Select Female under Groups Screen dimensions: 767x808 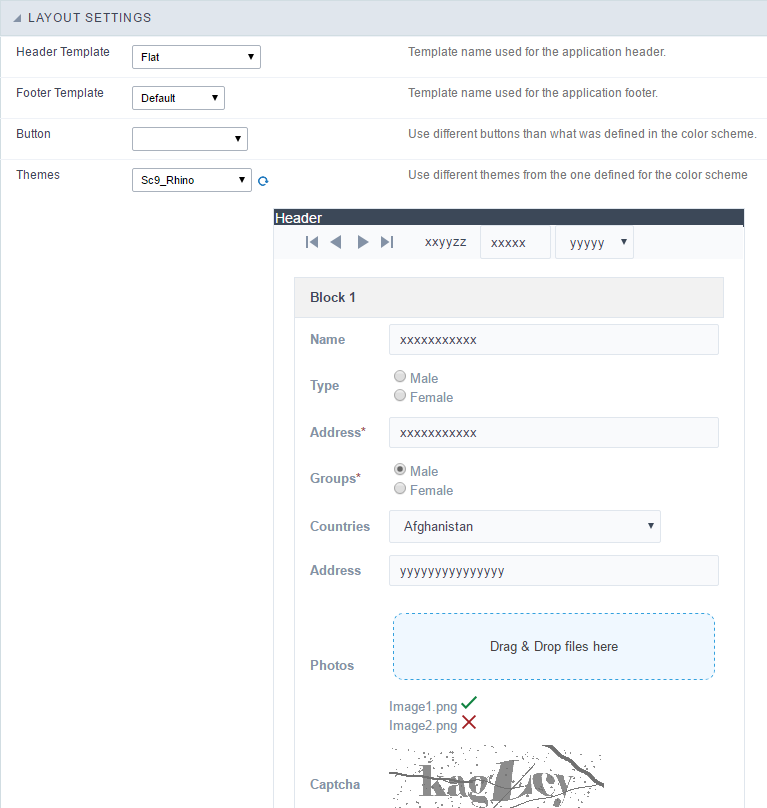coord(400,488)
